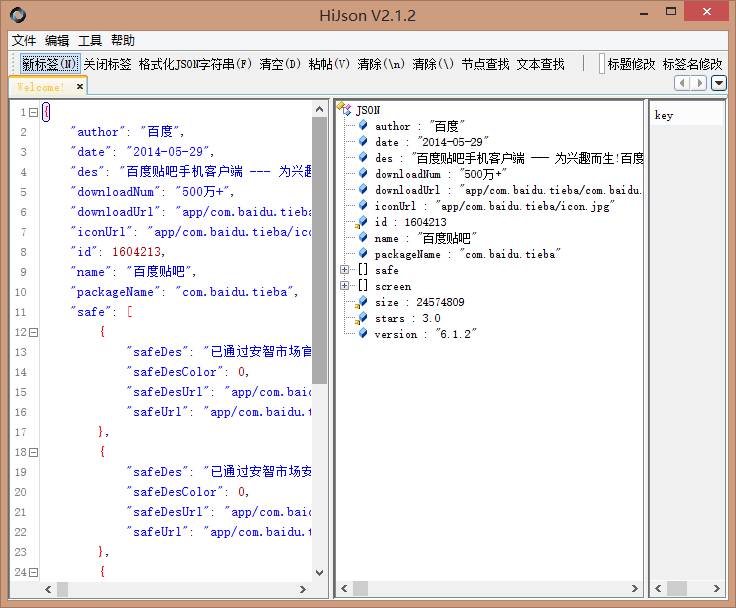Expand the safe array node in tree

tap(345, 269)
